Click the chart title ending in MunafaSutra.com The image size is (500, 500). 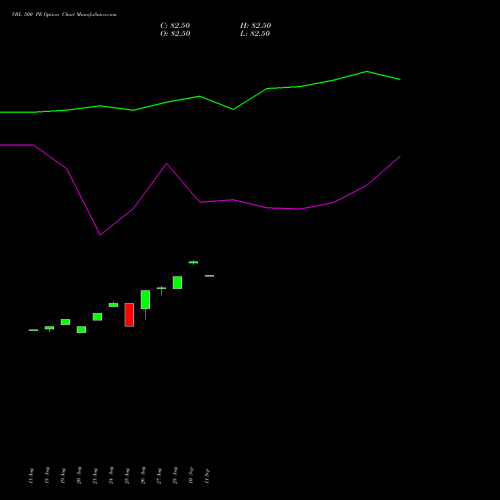click(64, 15)
